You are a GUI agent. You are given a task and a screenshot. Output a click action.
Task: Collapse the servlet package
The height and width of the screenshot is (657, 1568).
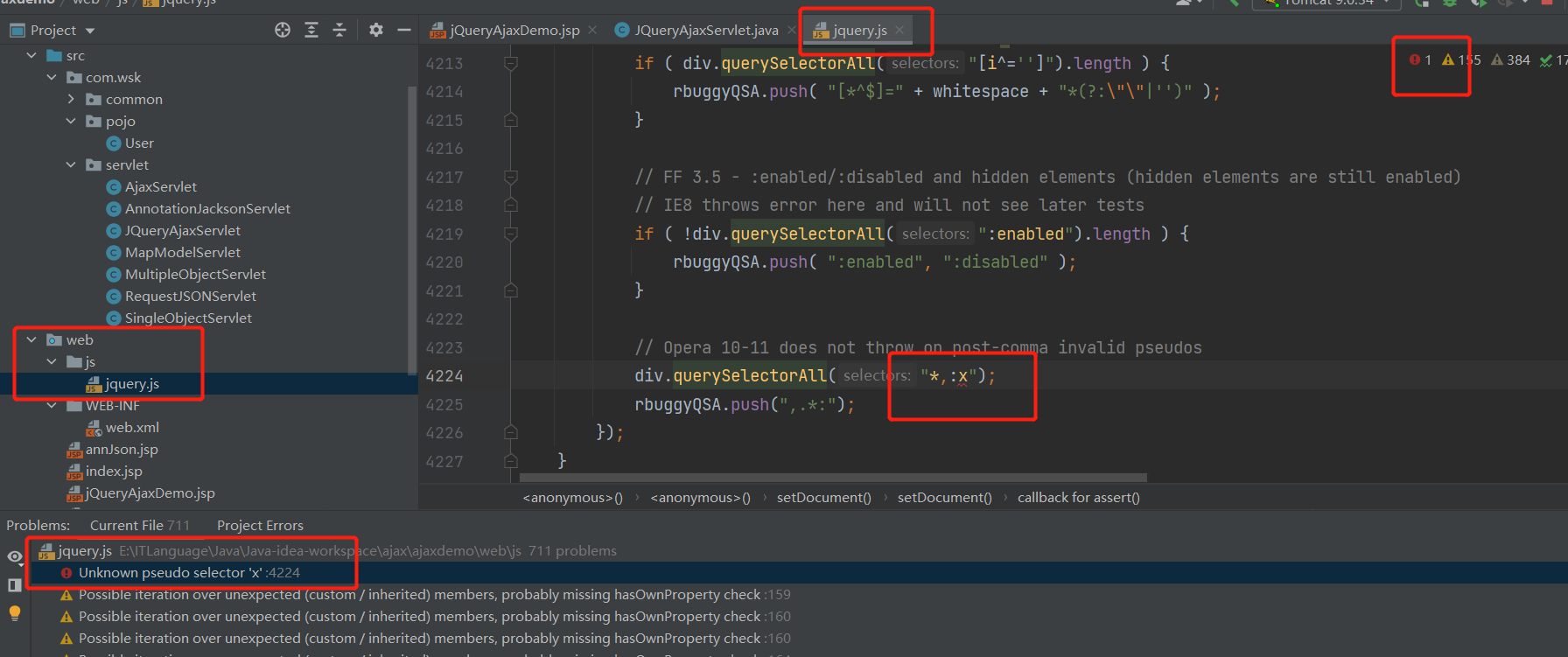71,164
